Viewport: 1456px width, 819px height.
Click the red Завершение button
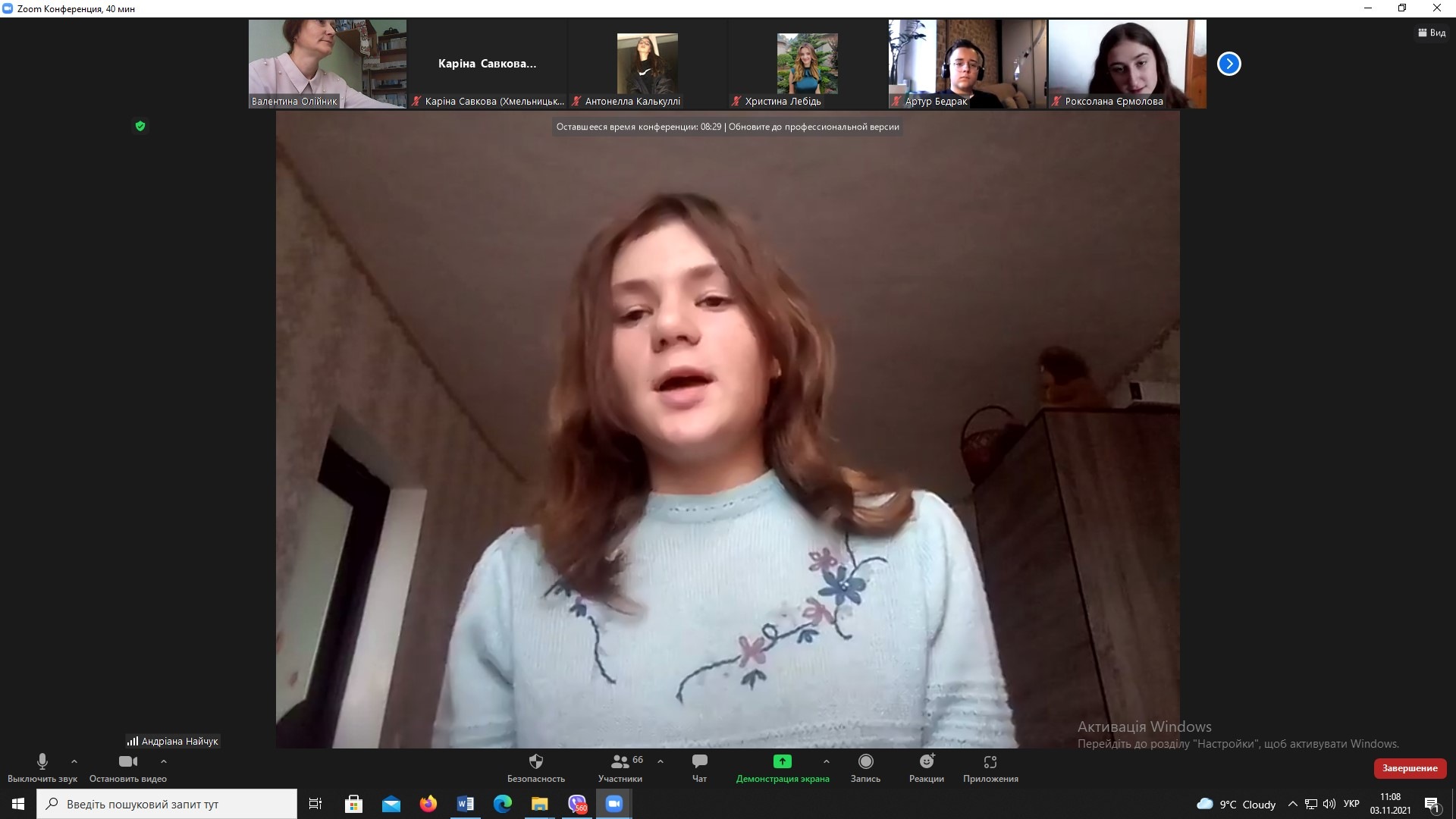1409,768
